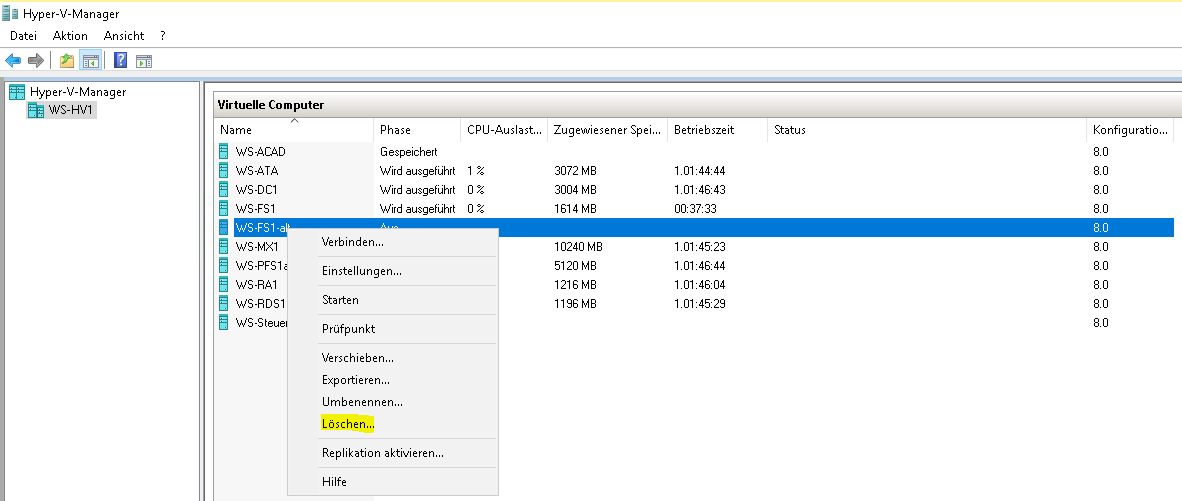Select the WS-PFS1 virtual machine icon

point(223,265)
